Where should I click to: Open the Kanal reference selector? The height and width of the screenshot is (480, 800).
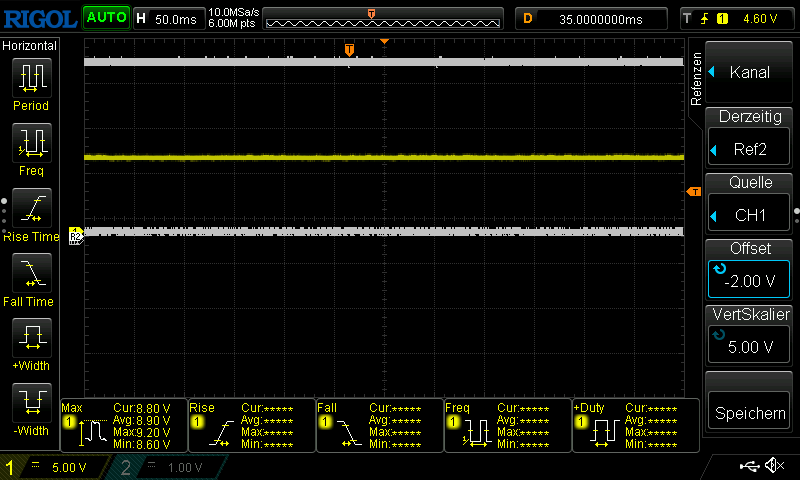click(x=749, y=72)
